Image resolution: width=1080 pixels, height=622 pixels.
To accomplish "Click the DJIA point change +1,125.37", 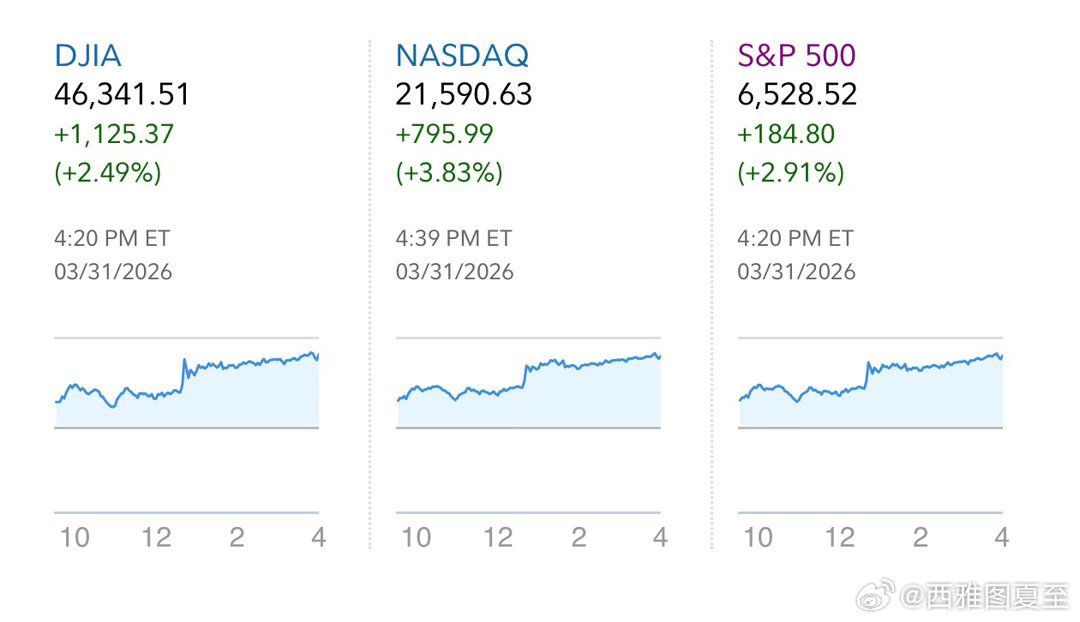I will [114, 134].
